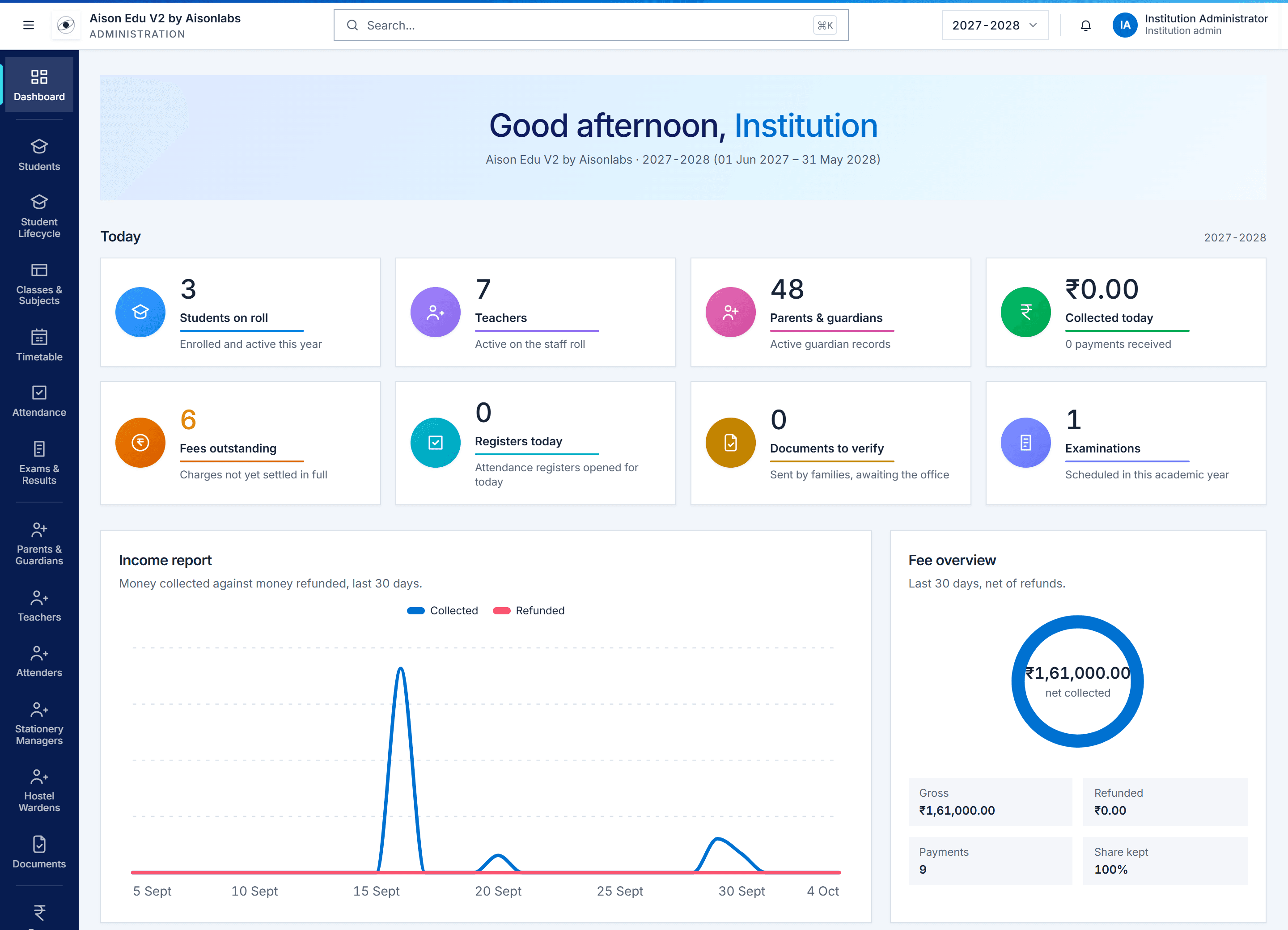Viewport: 1288px width, 930px height.
Task: Click the Payments 9 tile
Action: click(x=990, y=861)
